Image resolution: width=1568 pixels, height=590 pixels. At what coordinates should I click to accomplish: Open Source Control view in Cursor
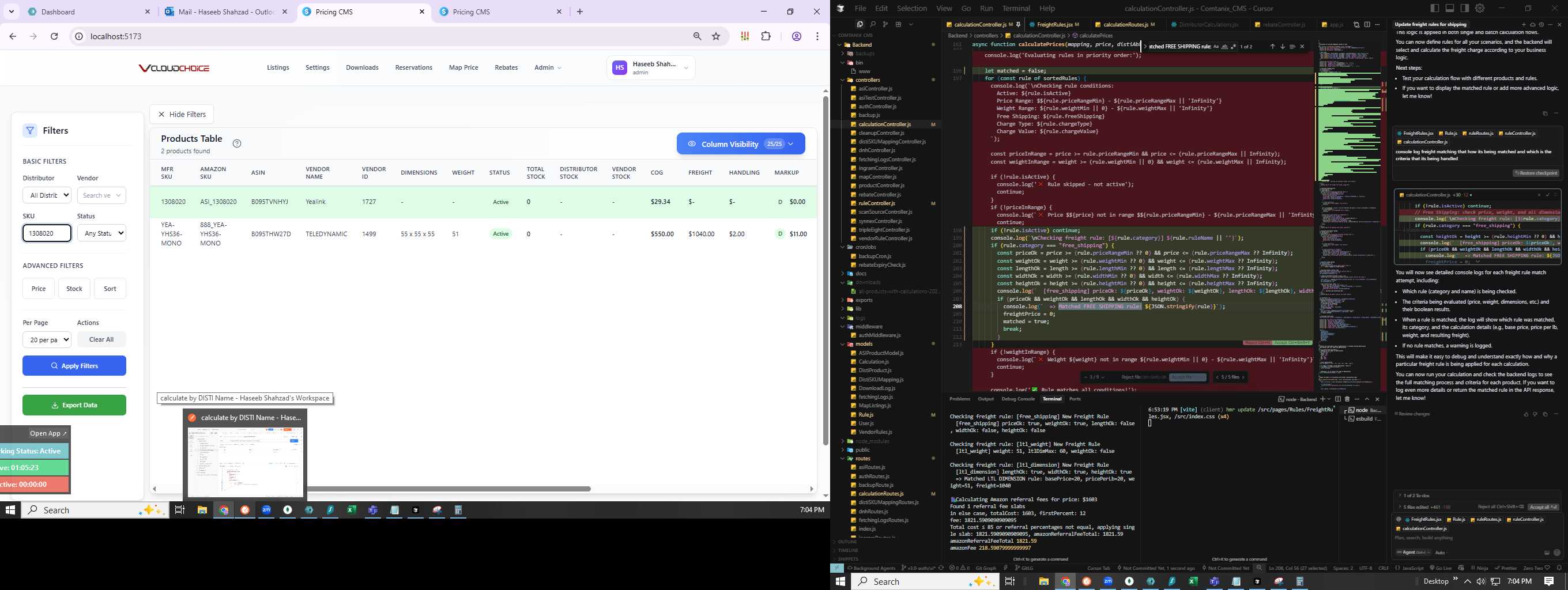pyautogui.click(x=885, y=24)
